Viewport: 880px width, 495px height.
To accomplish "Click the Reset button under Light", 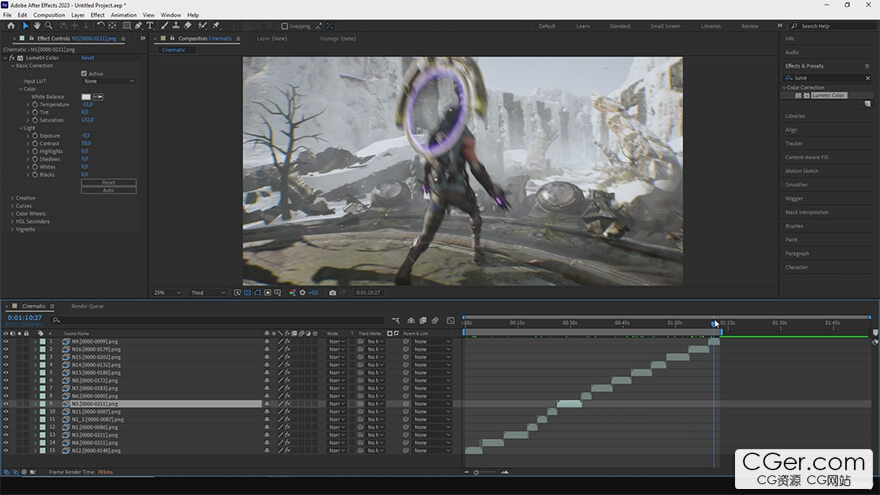I will (108, 182).
